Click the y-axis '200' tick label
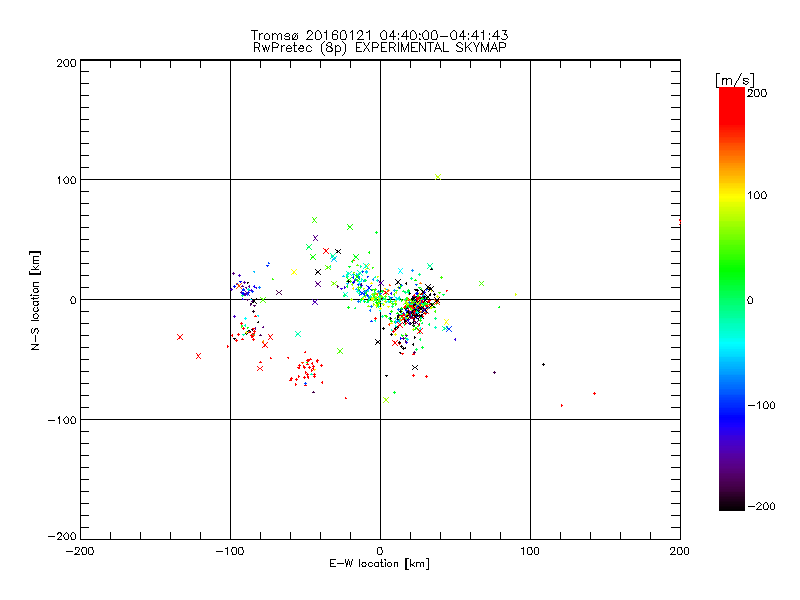 coord(67,63)
